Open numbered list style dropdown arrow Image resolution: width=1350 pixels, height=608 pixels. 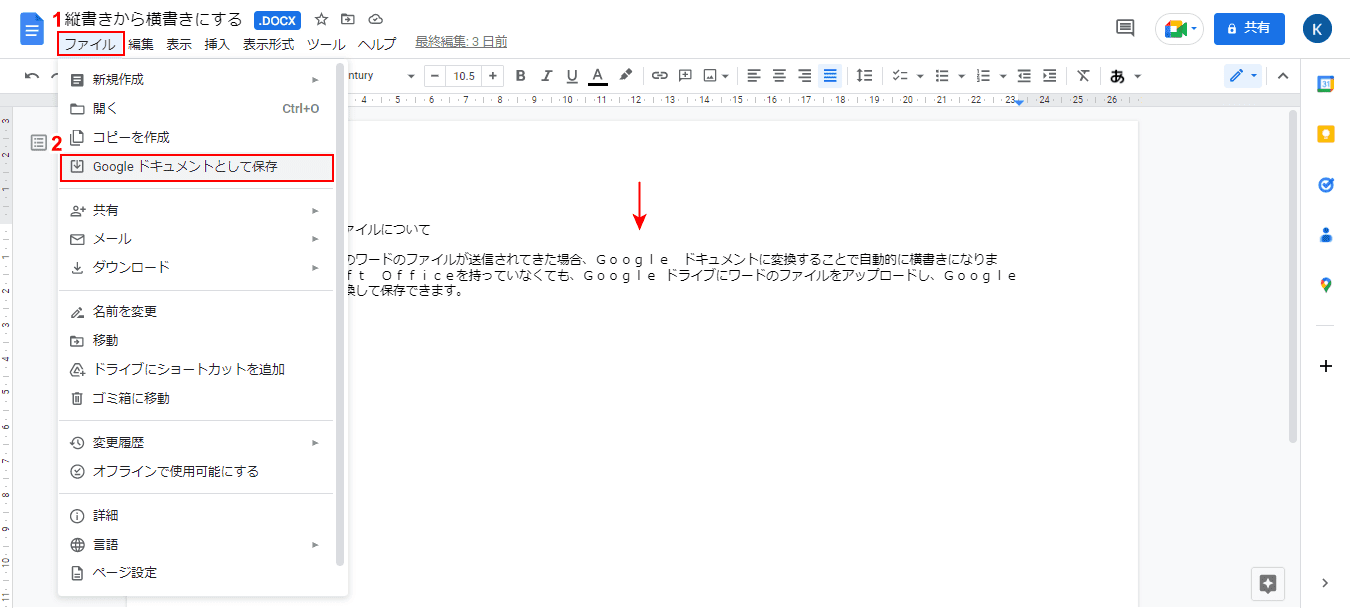(1002, 77)
